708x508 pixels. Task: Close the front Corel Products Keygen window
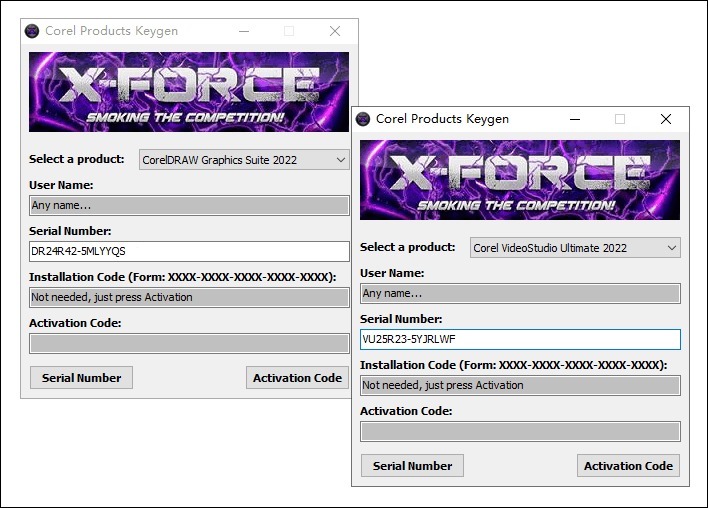tap(666, 119)
